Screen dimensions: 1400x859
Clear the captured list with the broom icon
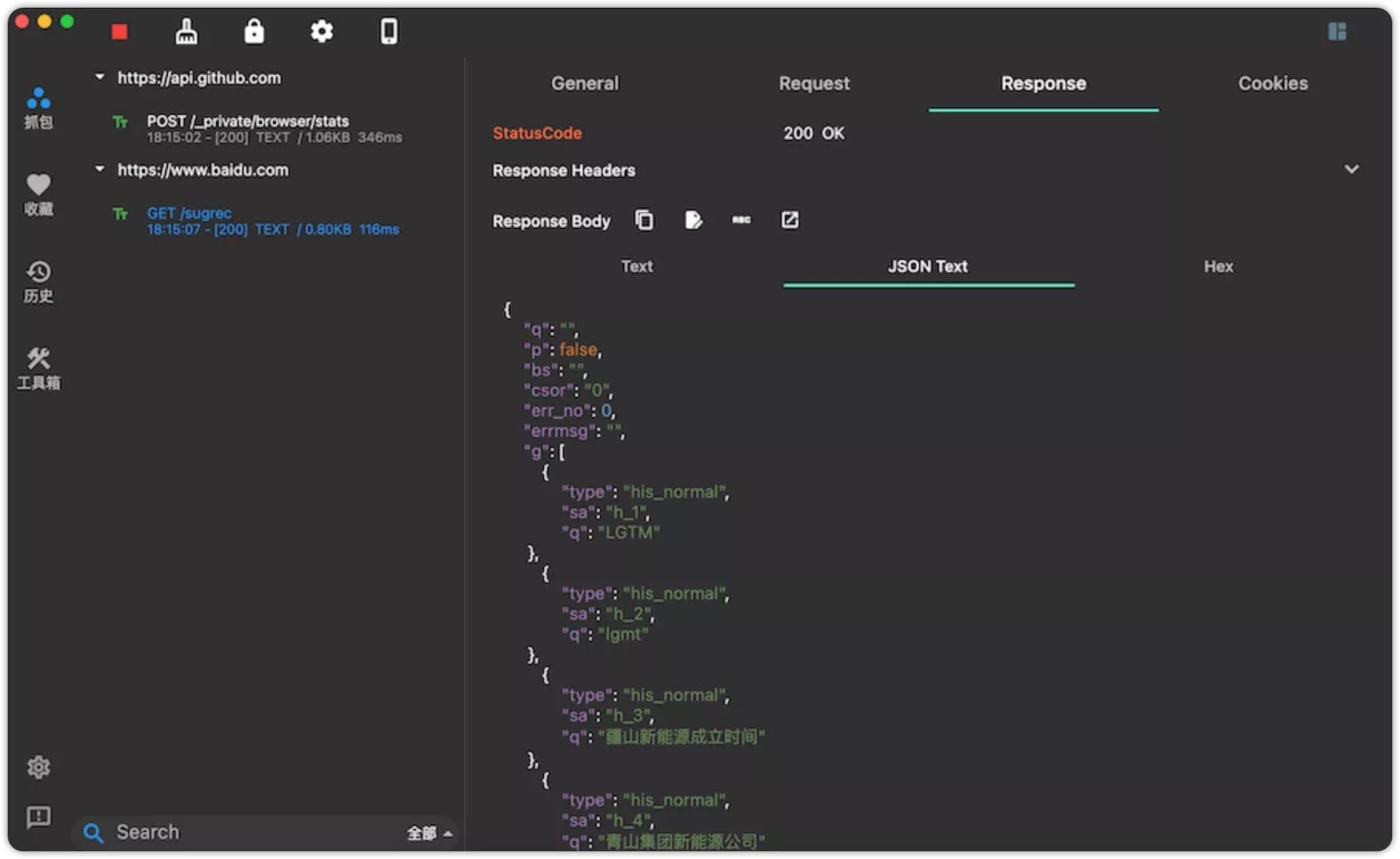(187, 32)
